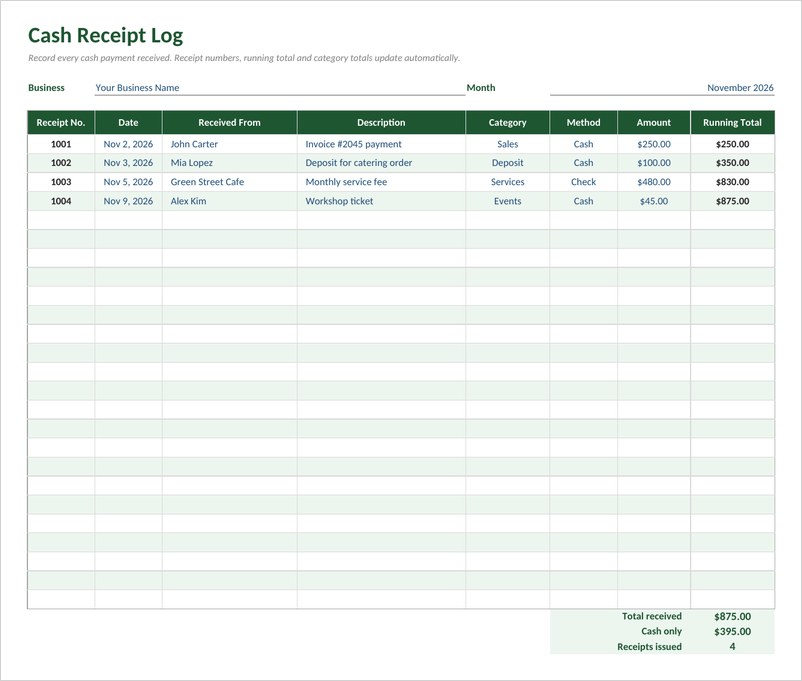Screen dimensions: 802x681
Task: Click the $45.00 amount cell
Action: 654,201
